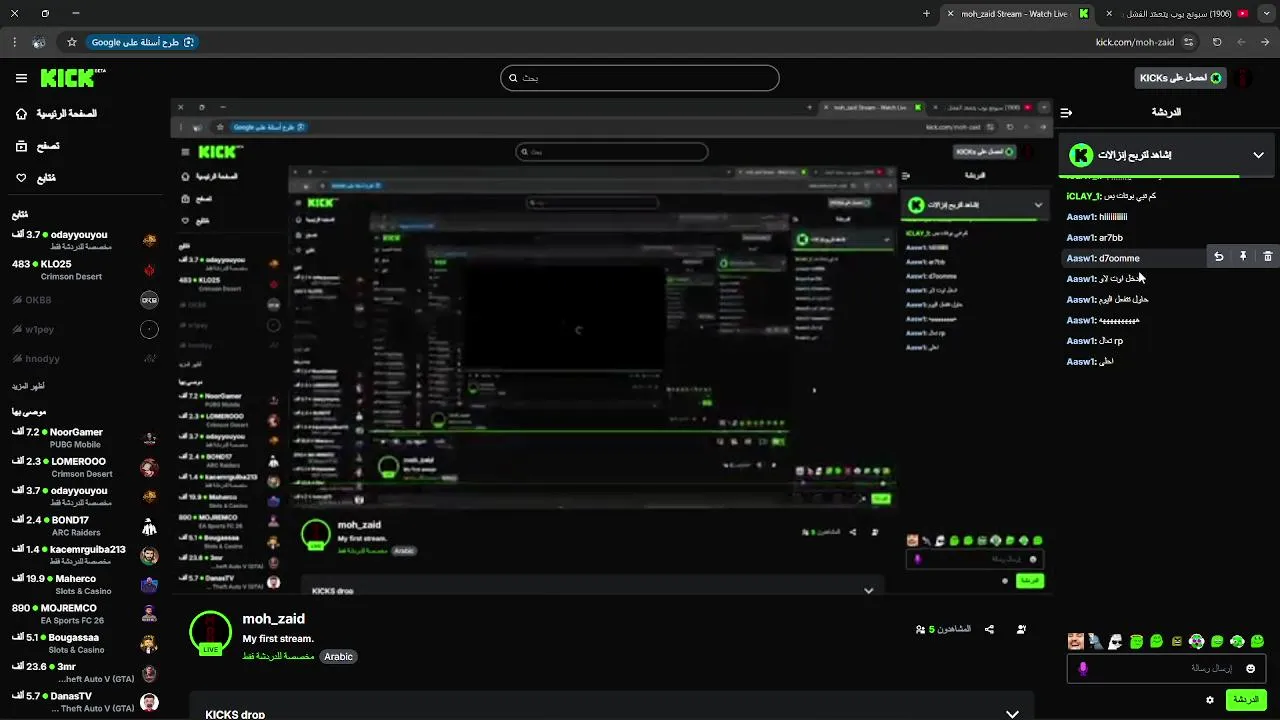Screen dimensions: 1280x720
Task: Click Ask Google about this page chip
Action: coord(143,42)
